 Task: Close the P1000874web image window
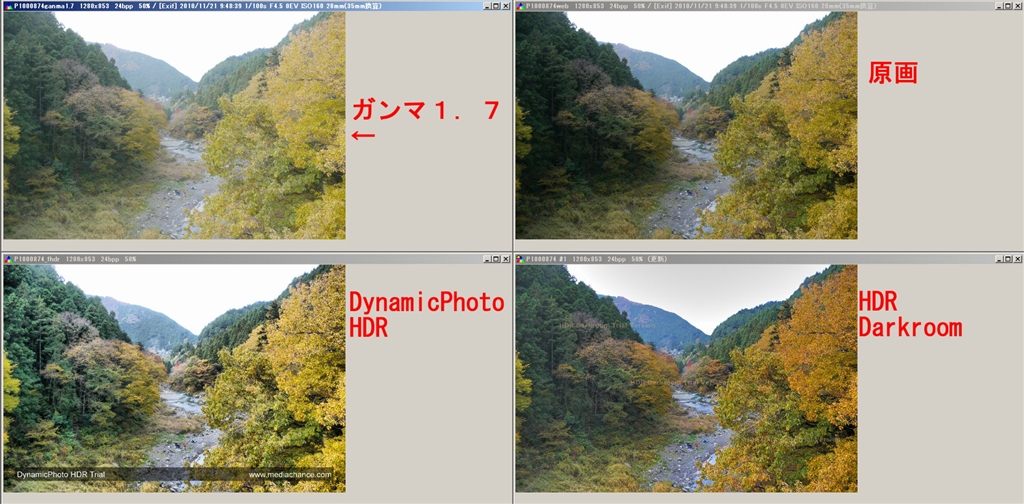1017,6
